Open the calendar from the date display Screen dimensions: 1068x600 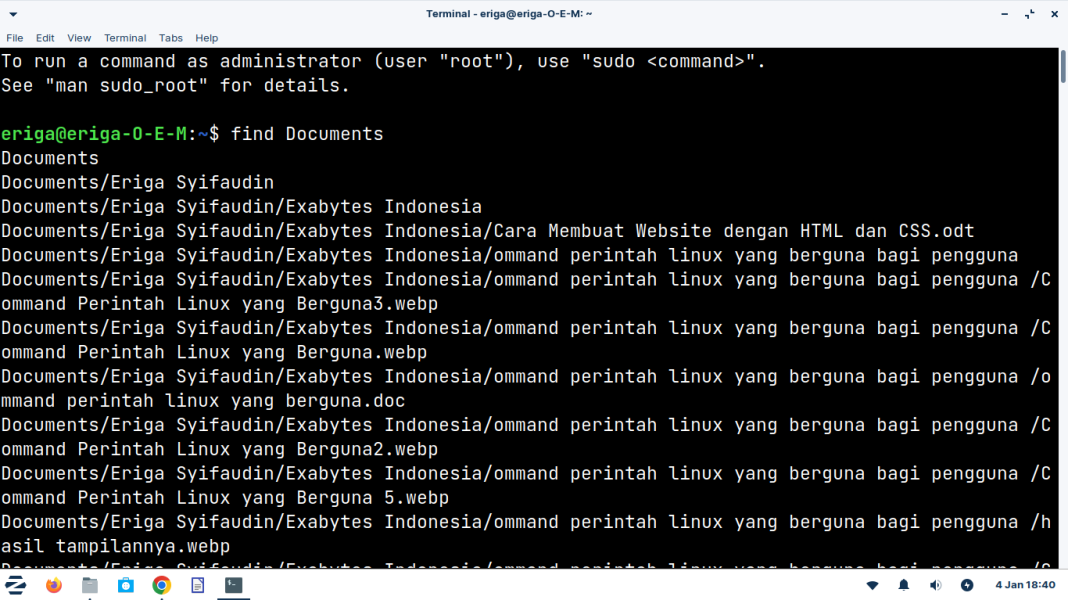[x=1023, y=585]
